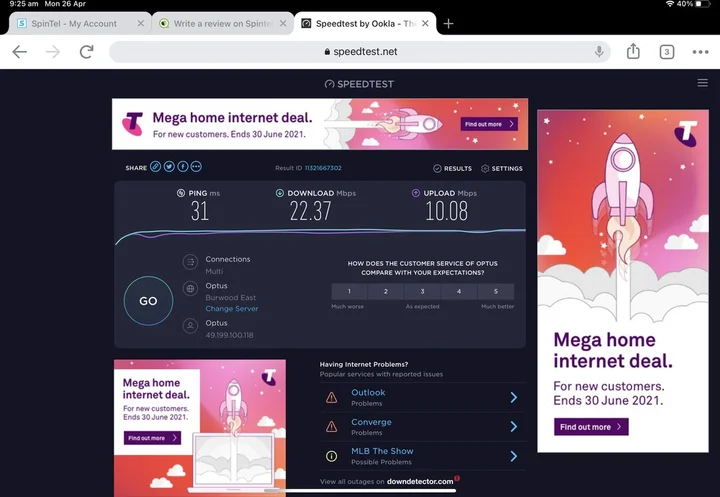Open more share options icon
Viewport: 720px width, 497px height.
[x=196, y=167]
